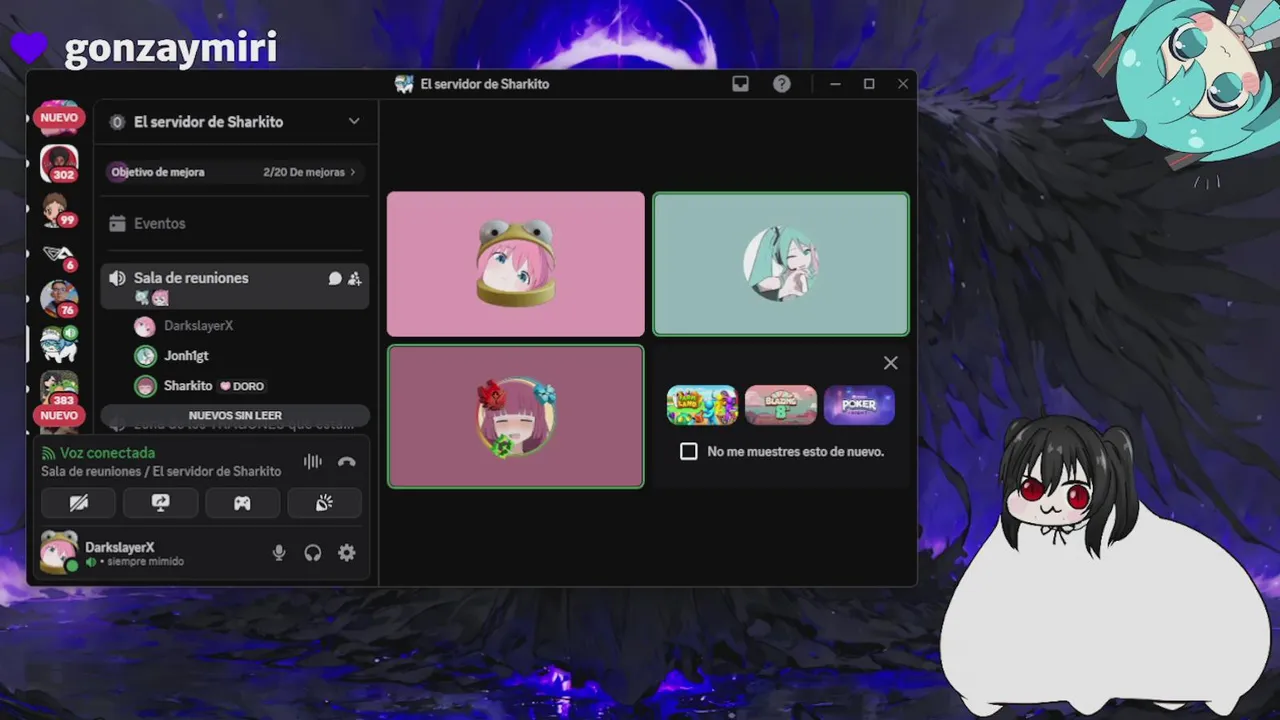
Task: Open the Sala de reuniones text chat
Action: coord(335,279)
